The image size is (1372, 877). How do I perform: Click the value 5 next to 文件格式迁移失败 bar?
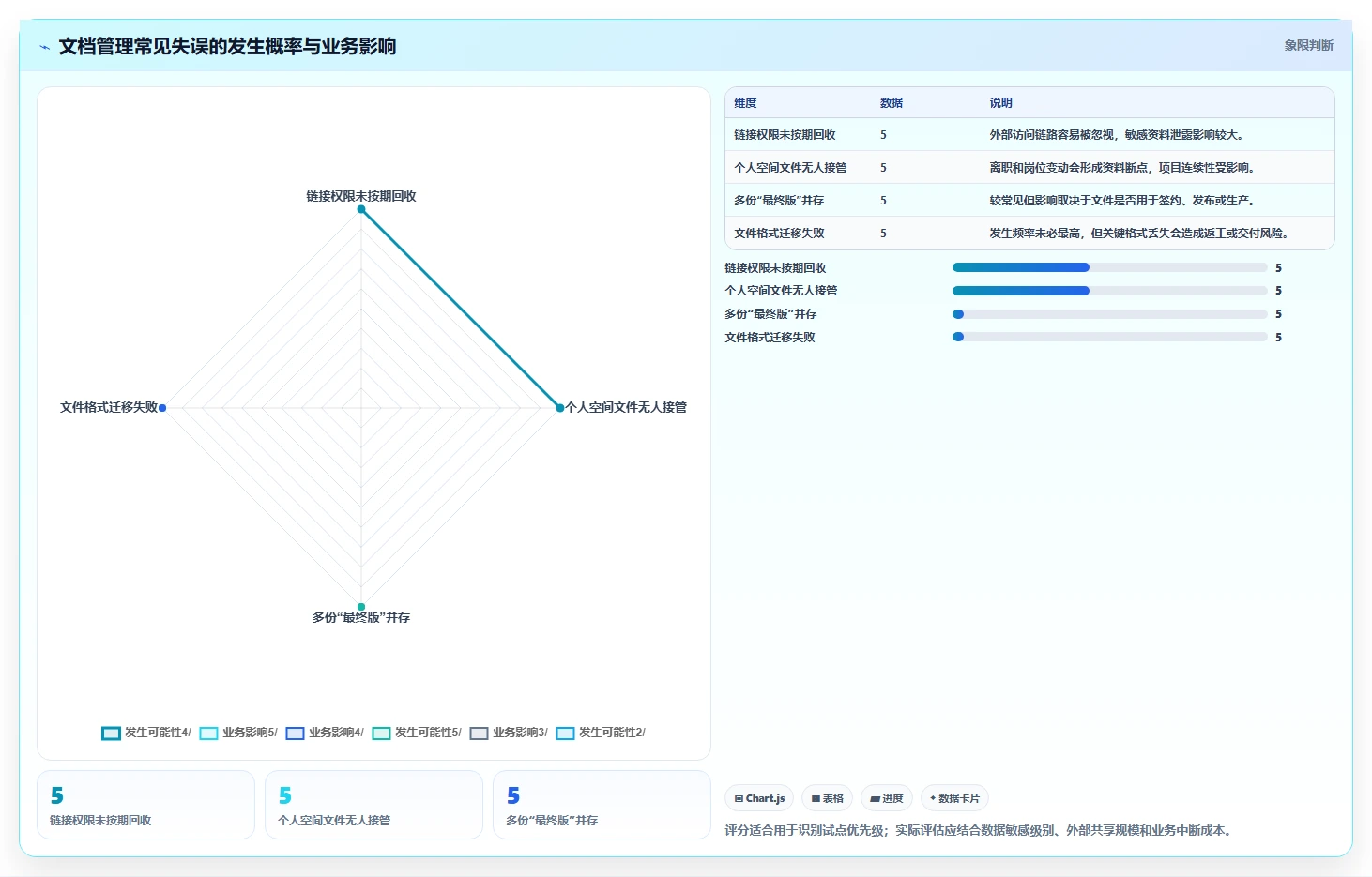pos(1278,338)
